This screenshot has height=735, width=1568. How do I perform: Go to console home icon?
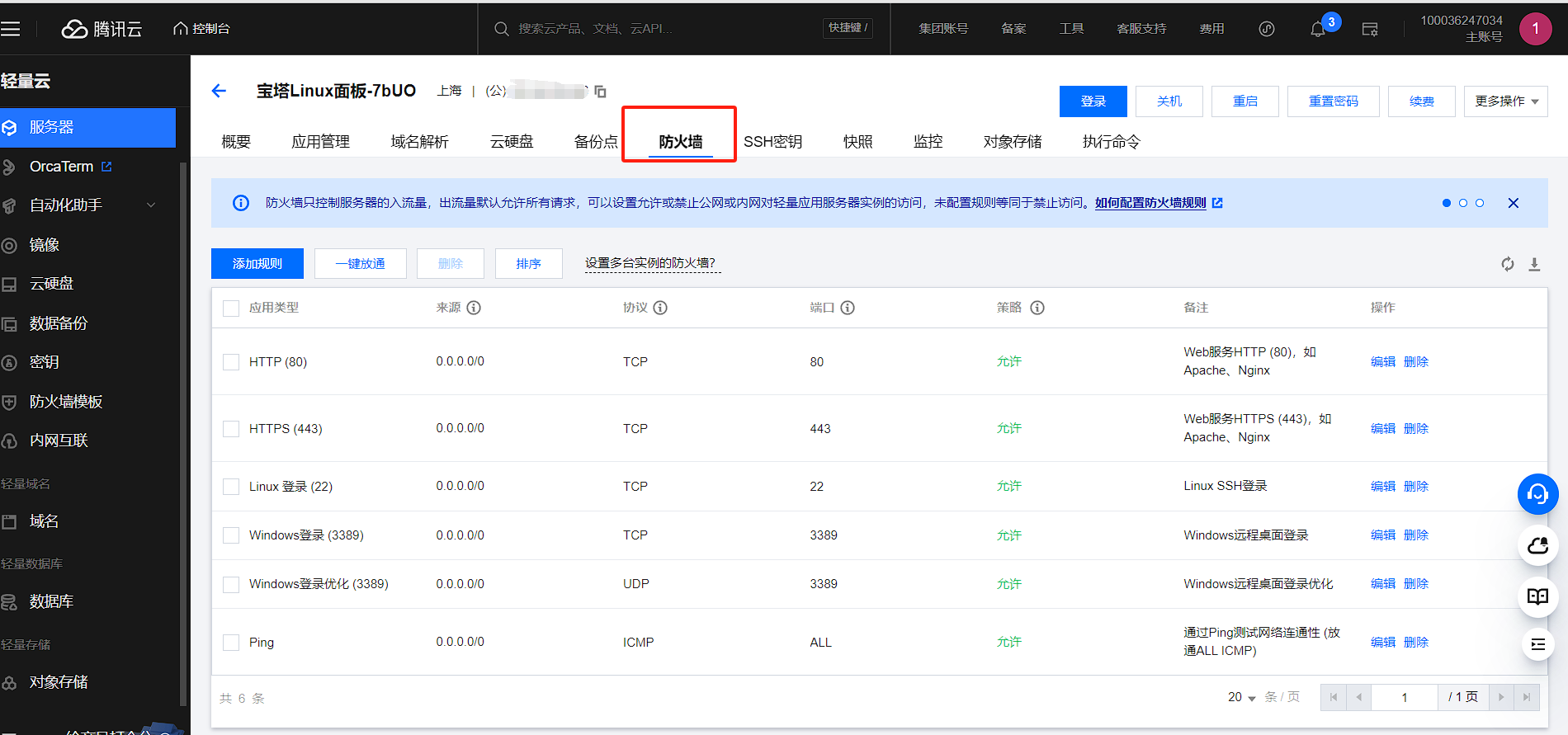[180, 29]
